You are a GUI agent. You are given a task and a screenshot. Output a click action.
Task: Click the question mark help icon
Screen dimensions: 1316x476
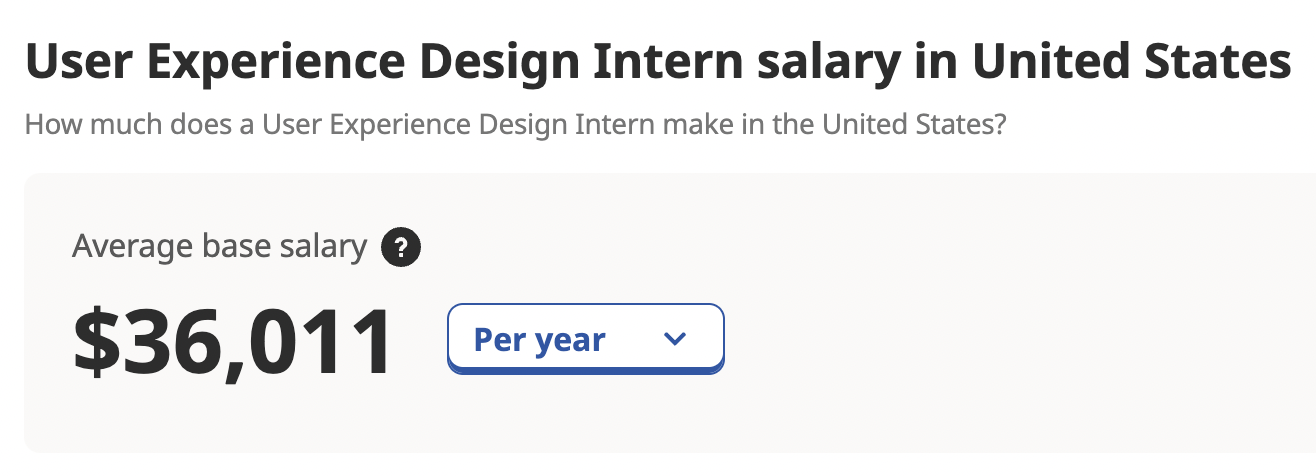[x=401, y=248]
